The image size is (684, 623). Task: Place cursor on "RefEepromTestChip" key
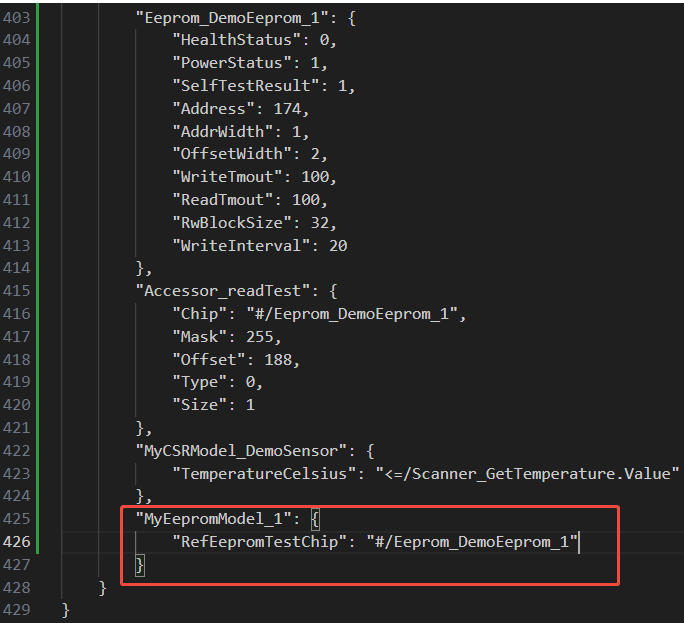click(255, 542)
